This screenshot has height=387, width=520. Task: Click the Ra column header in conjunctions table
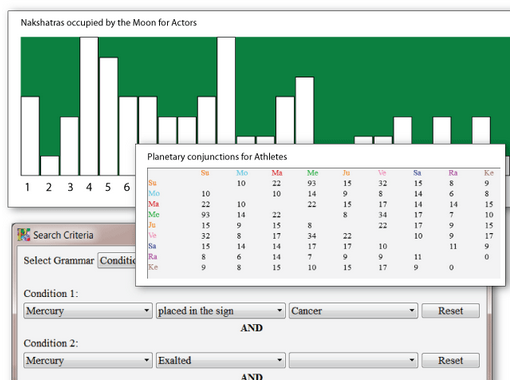(453, 173)
